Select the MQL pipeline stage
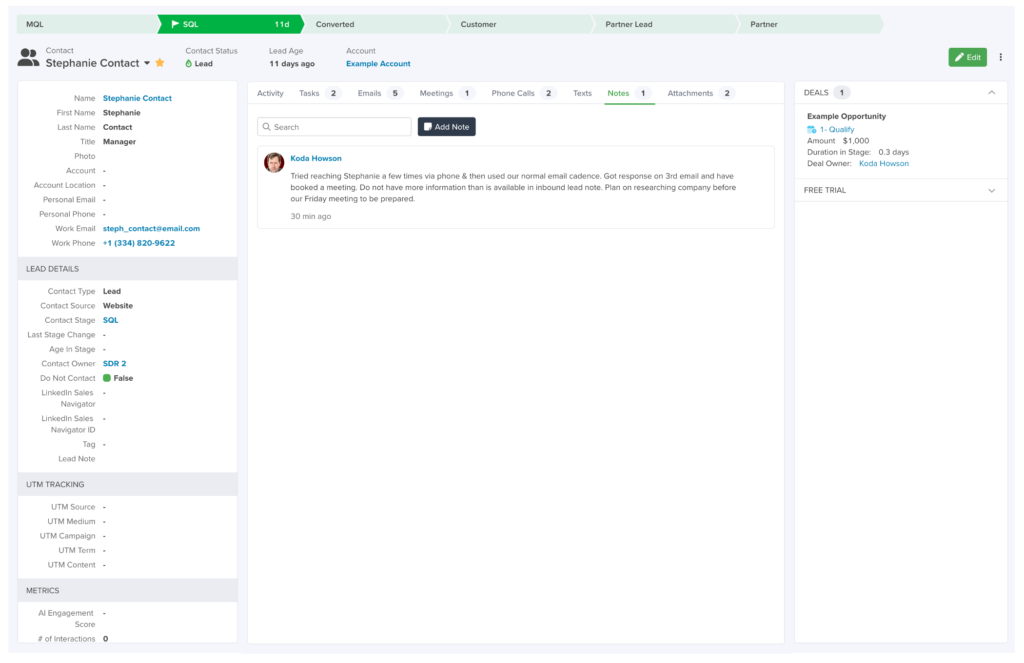 tap(87, 24)
